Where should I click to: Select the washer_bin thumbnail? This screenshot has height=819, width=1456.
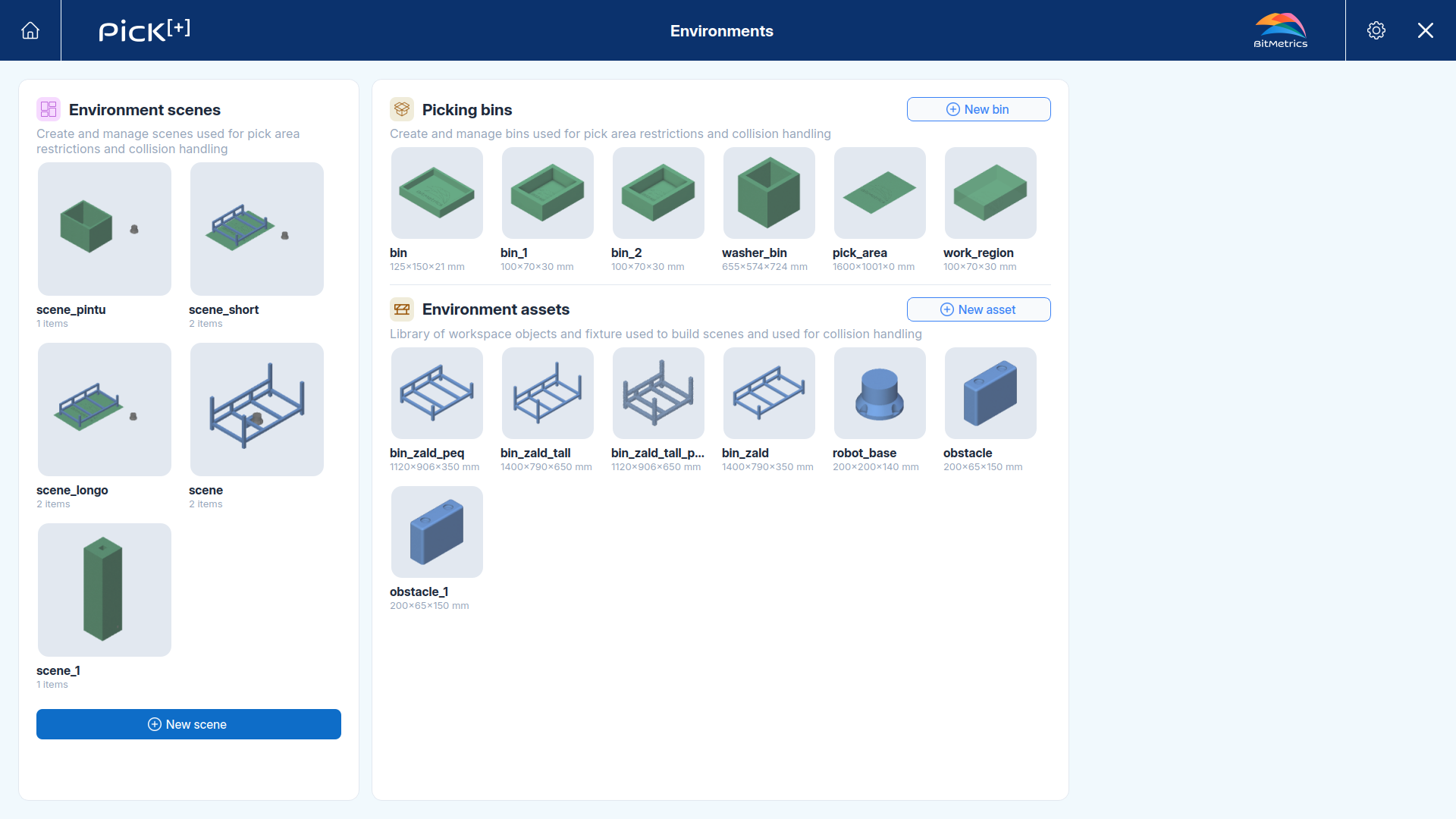tap(769, 193)
